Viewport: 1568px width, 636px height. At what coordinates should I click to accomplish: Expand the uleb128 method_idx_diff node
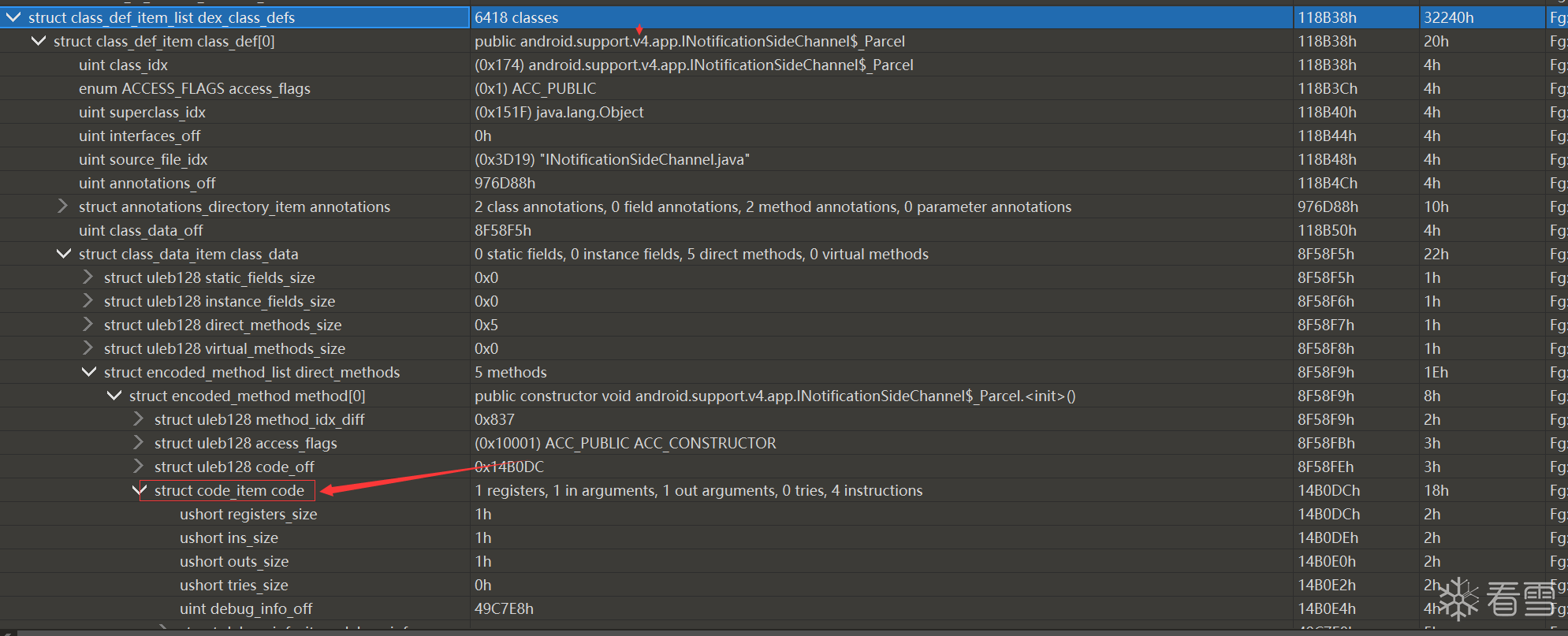point(139,419)
